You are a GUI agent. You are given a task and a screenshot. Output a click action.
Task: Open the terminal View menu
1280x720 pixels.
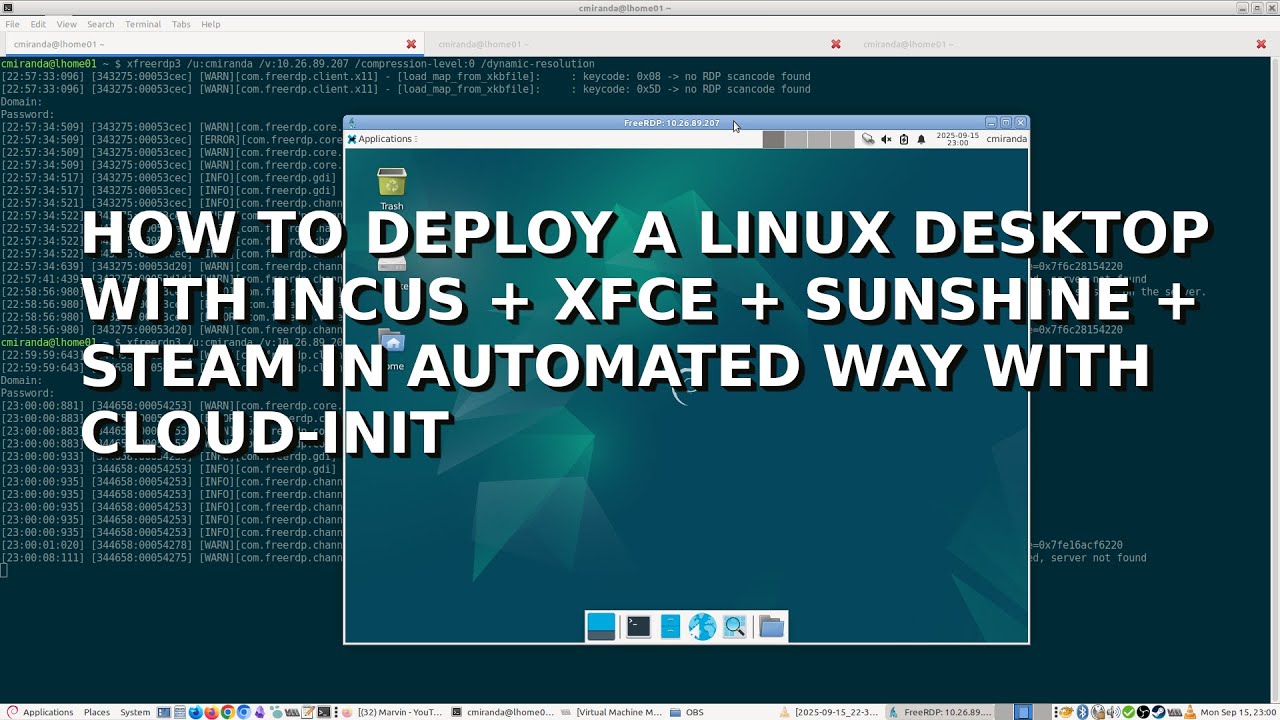point(66,24)
